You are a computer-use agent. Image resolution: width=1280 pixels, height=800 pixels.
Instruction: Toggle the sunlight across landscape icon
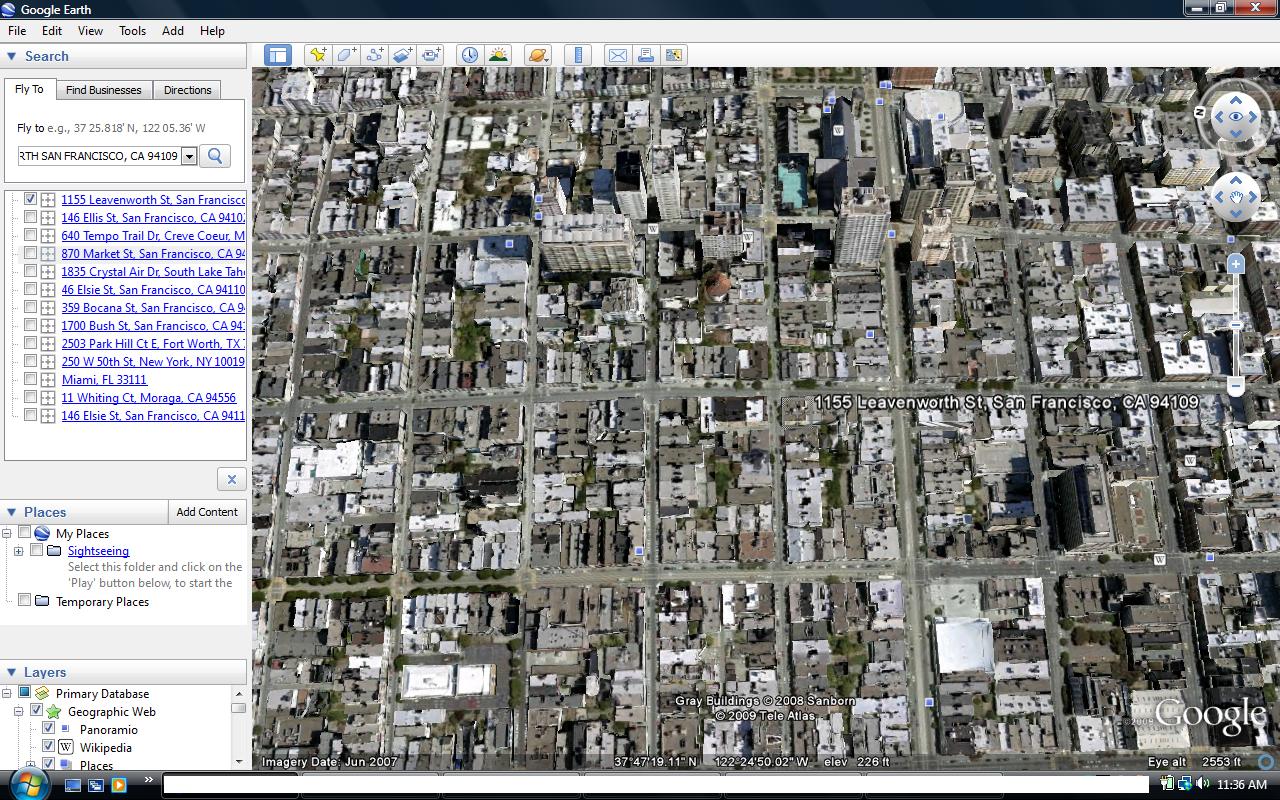(x=498, y=55)
